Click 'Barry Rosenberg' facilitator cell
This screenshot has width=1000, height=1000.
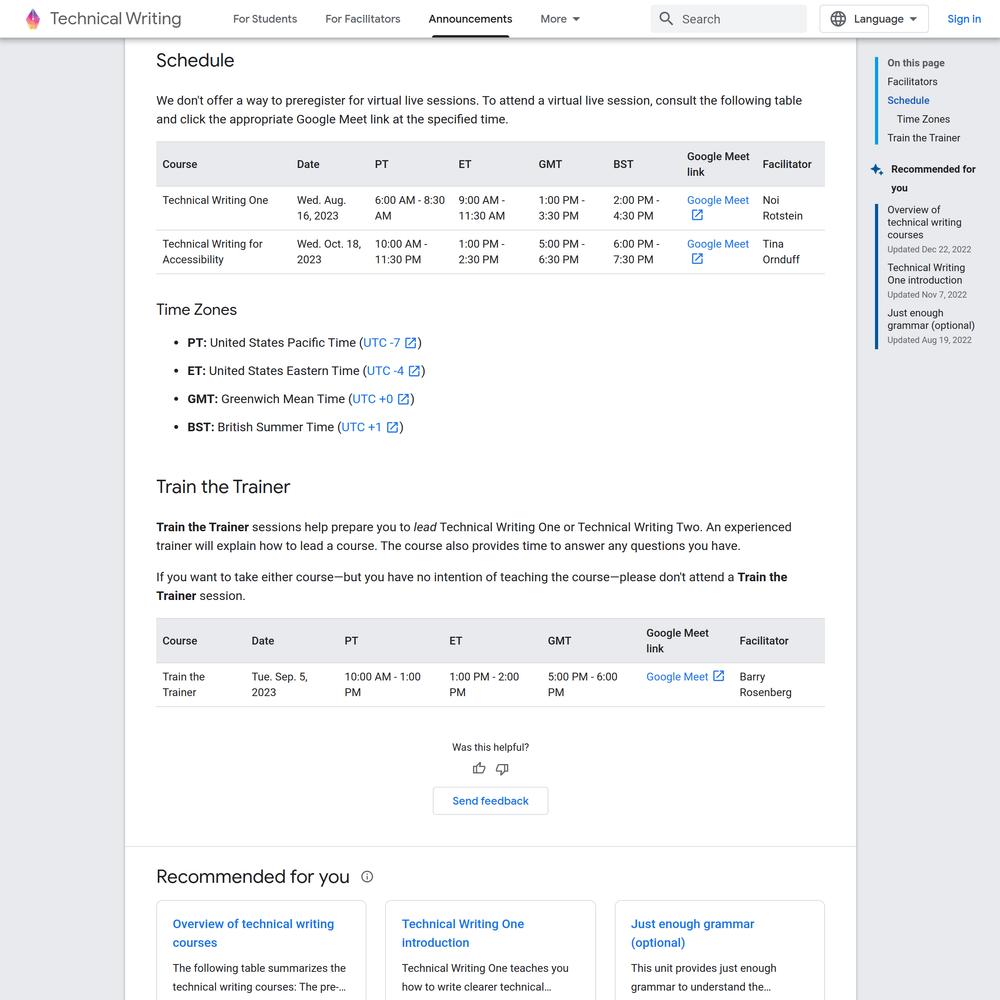pos(765,684)
